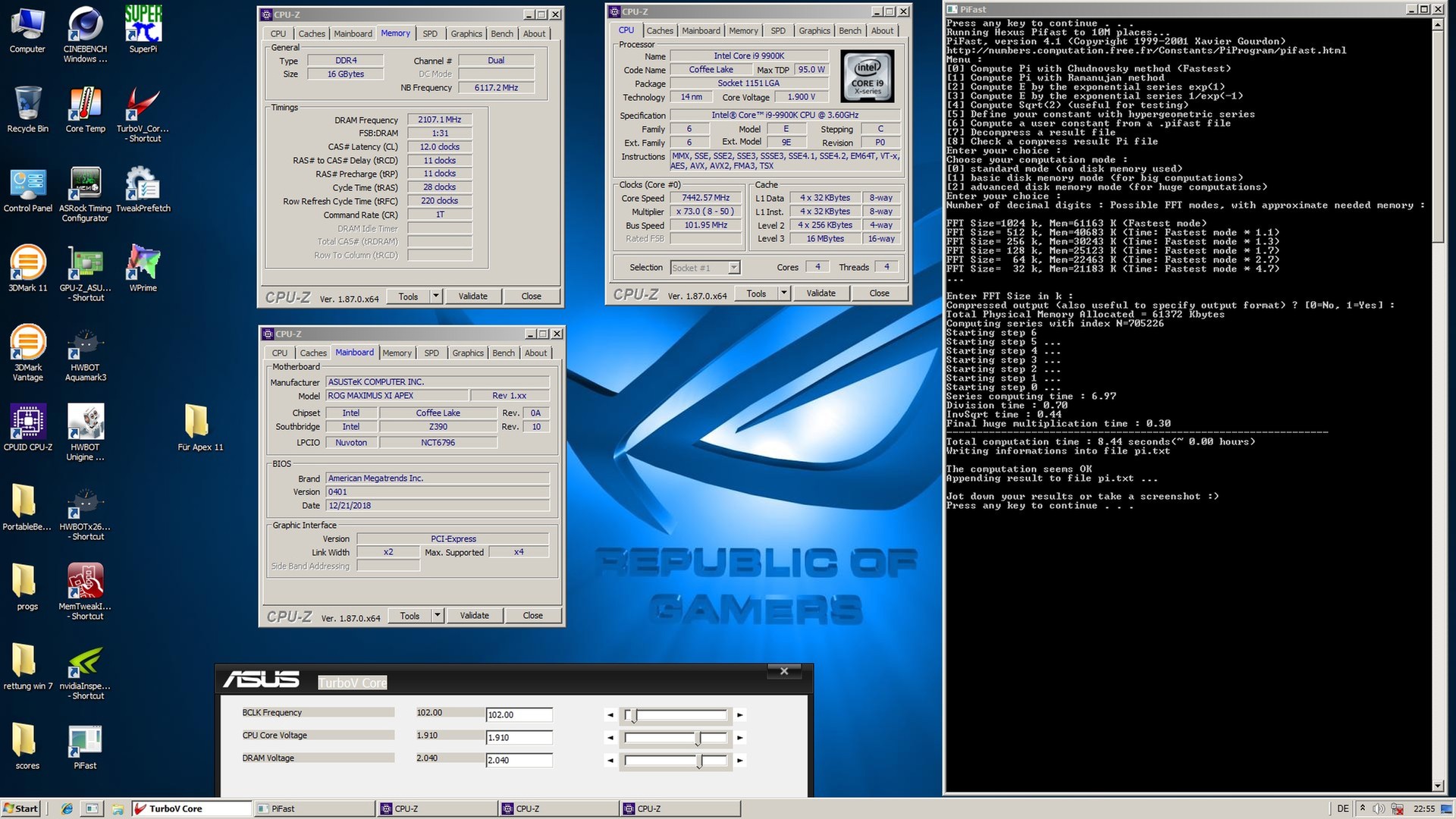Click Tools button in Mainboard CPU-Z window
Screen dimensions: 1456x819
point(409,616)
